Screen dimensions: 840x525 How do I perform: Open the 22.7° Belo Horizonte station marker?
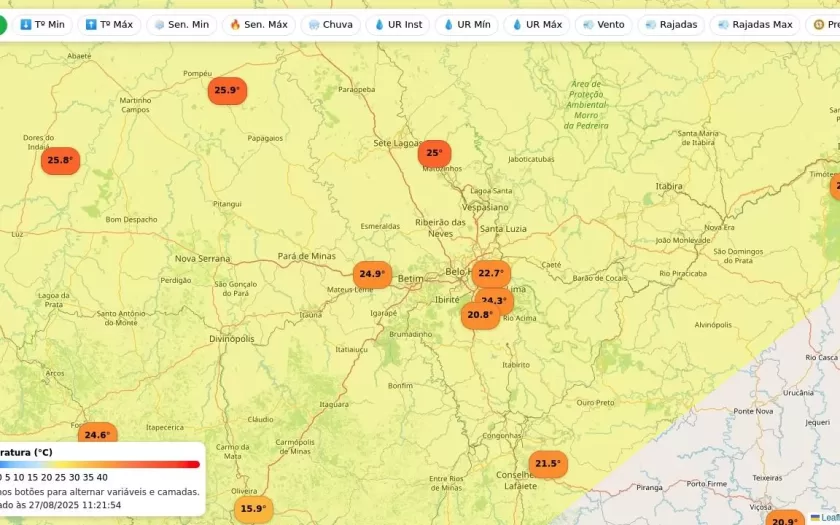tap(491, 273)
